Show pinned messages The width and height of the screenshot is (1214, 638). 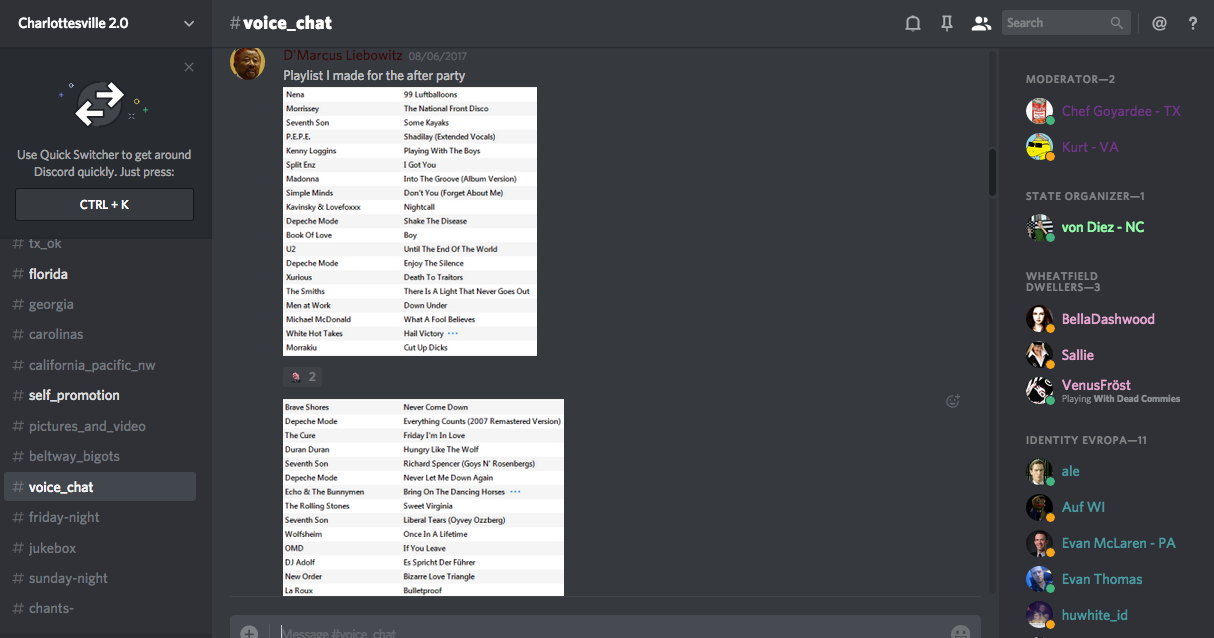[x=946, y=23]
